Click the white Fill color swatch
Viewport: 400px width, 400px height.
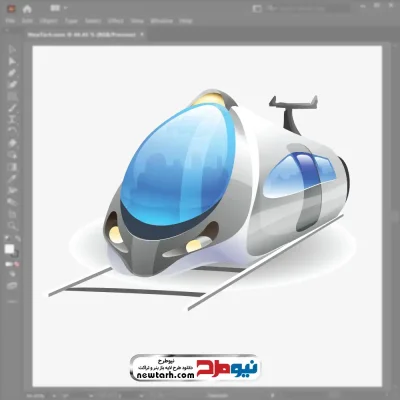[9, 249]
